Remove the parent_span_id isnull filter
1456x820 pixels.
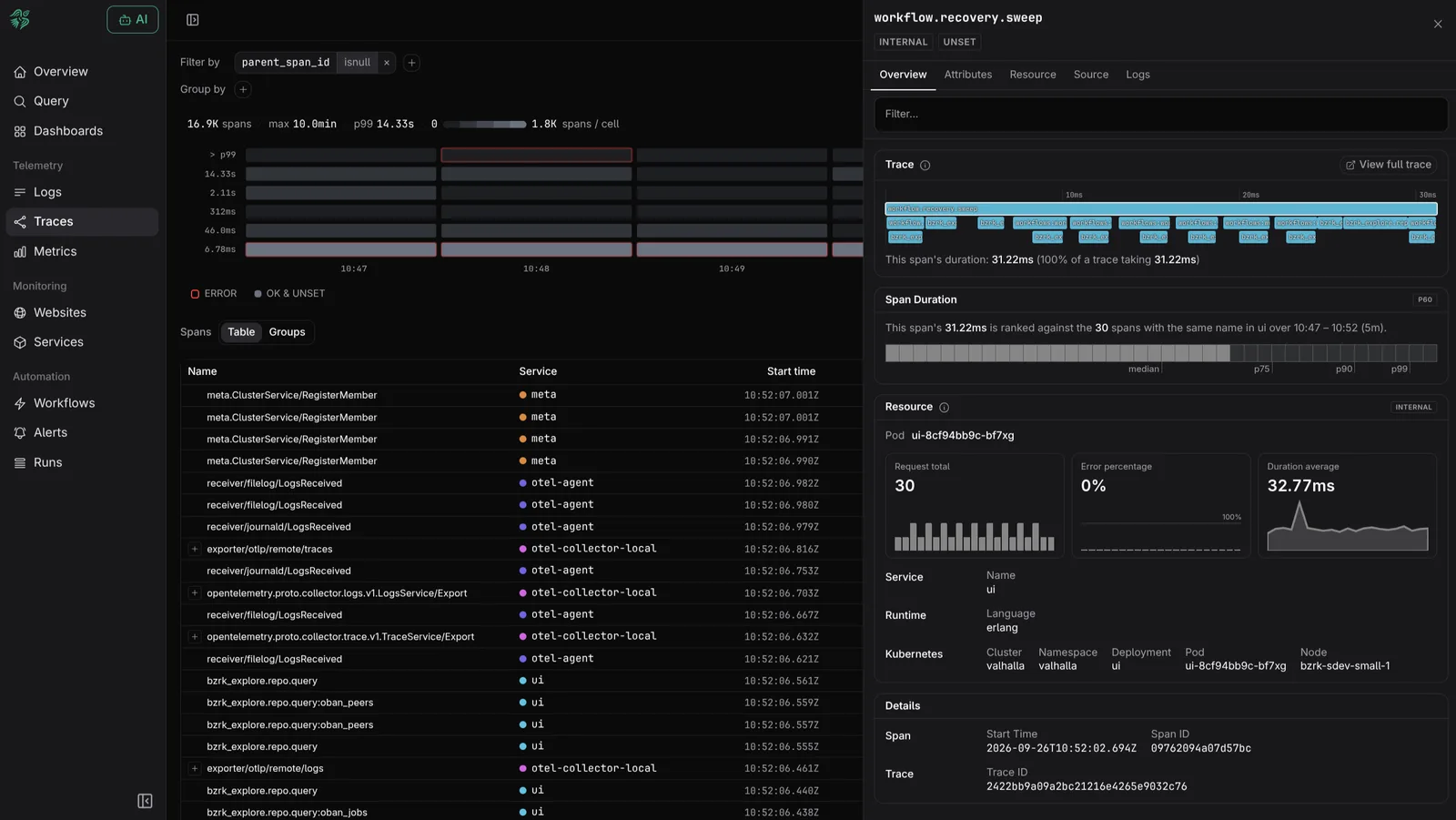[387, 63]
